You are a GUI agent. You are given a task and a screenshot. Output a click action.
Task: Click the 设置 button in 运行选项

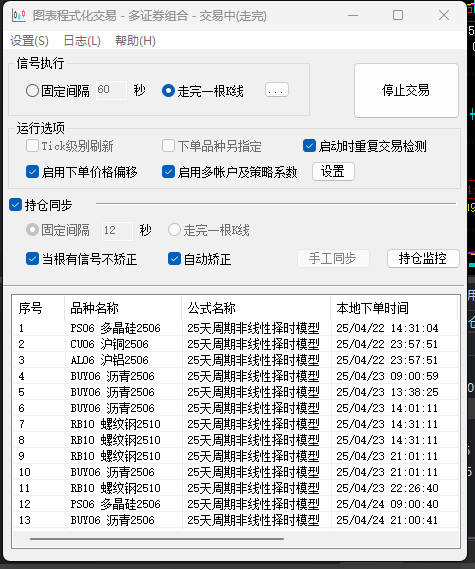[x=333, y=171]
